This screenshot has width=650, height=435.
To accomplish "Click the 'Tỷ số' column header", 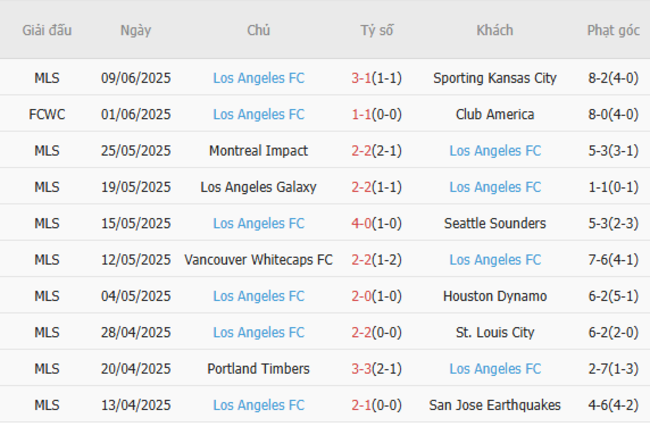I will tap(377, 30).
